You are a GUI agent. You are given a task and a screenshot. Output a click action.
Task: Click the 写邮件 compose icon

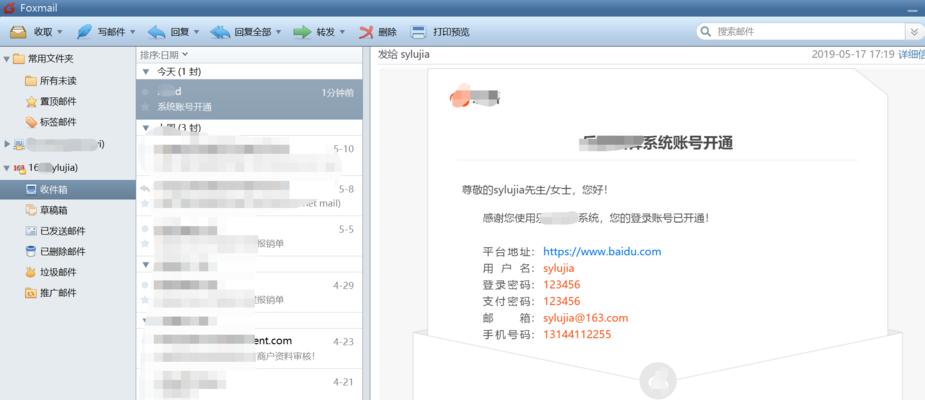(85, 32)
